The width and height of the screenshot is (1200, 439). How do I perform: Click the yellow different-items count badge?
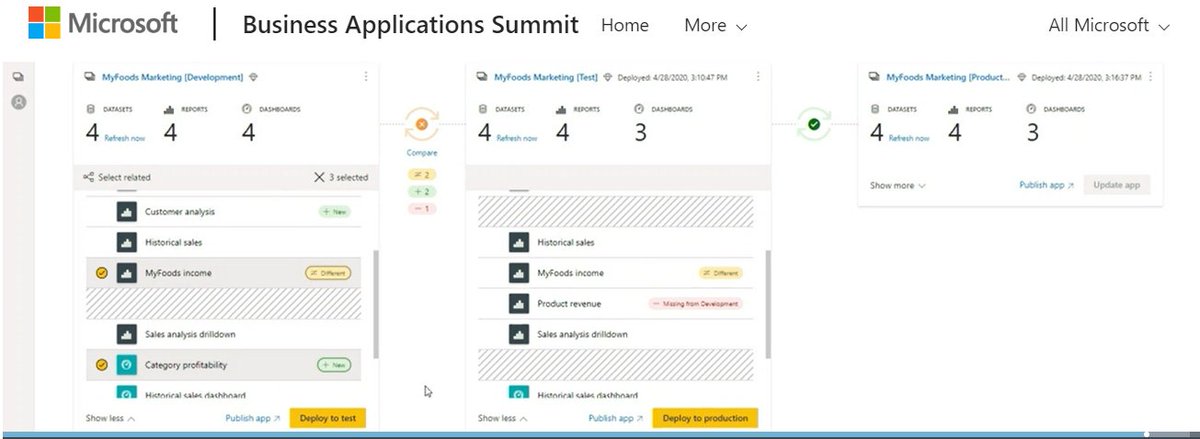click(421, 174)
